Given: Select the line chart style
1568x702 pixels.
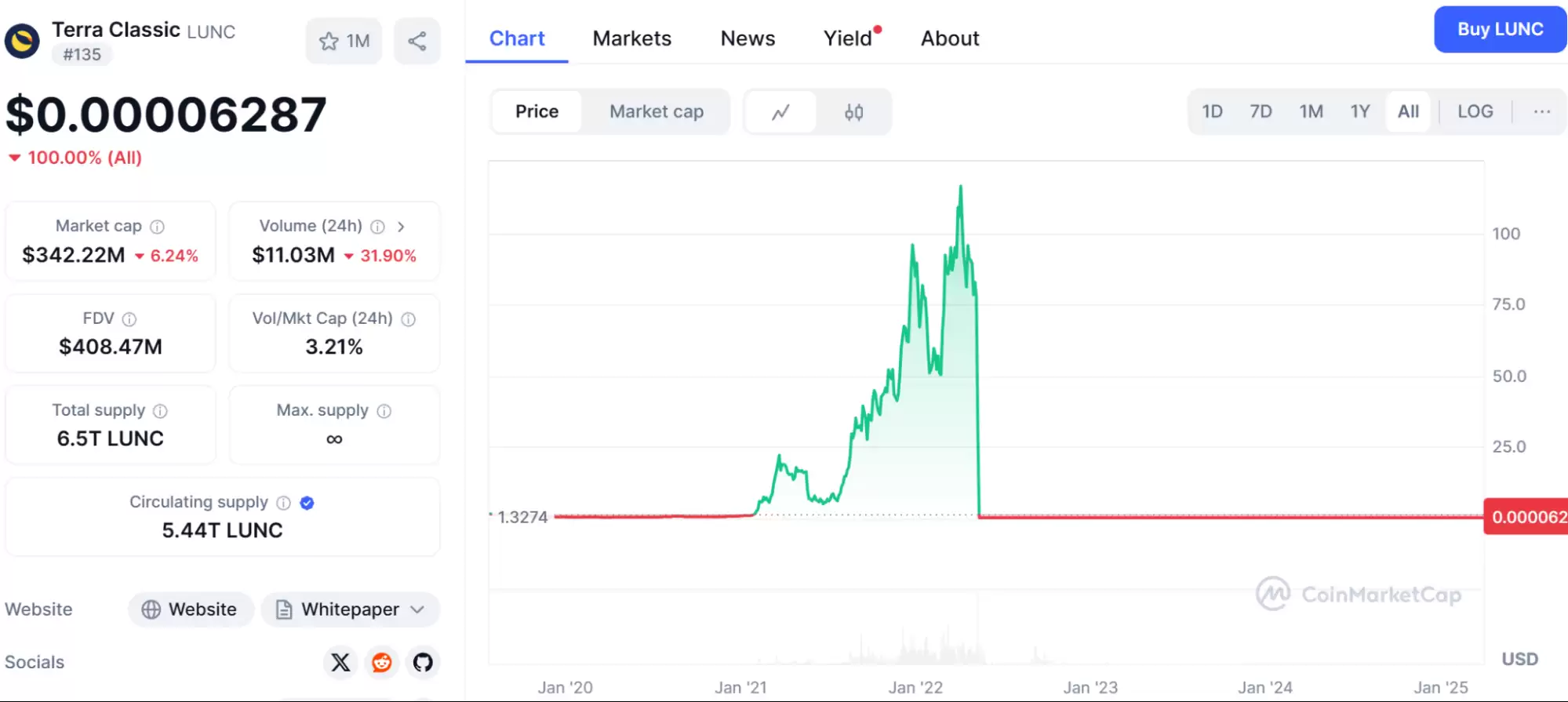Looking at the screenshot, I should pos(780,111).
